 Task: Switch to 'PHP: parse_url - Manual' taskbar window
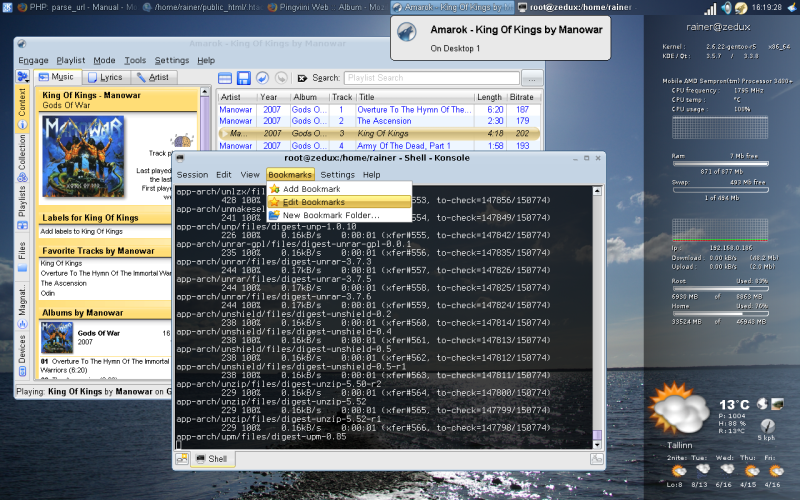pyautogui.click(x=77, y=7)
